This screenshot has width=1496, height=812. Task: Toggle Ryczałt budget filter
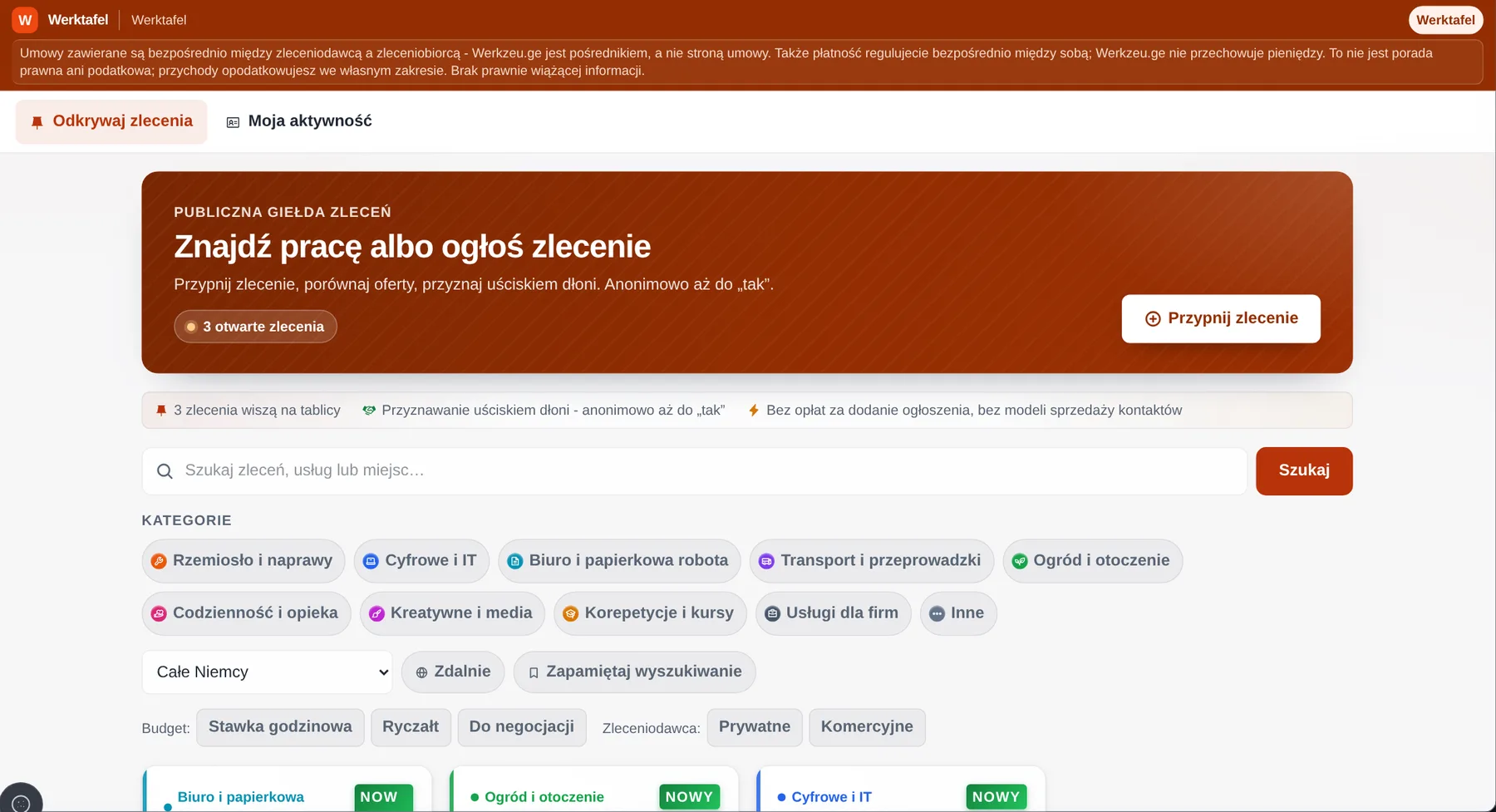411,727
